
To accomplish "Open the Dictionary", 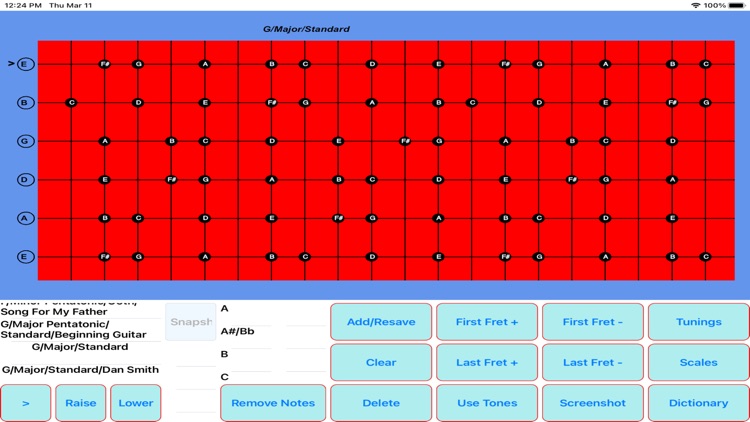I will (x=699, y=403).
